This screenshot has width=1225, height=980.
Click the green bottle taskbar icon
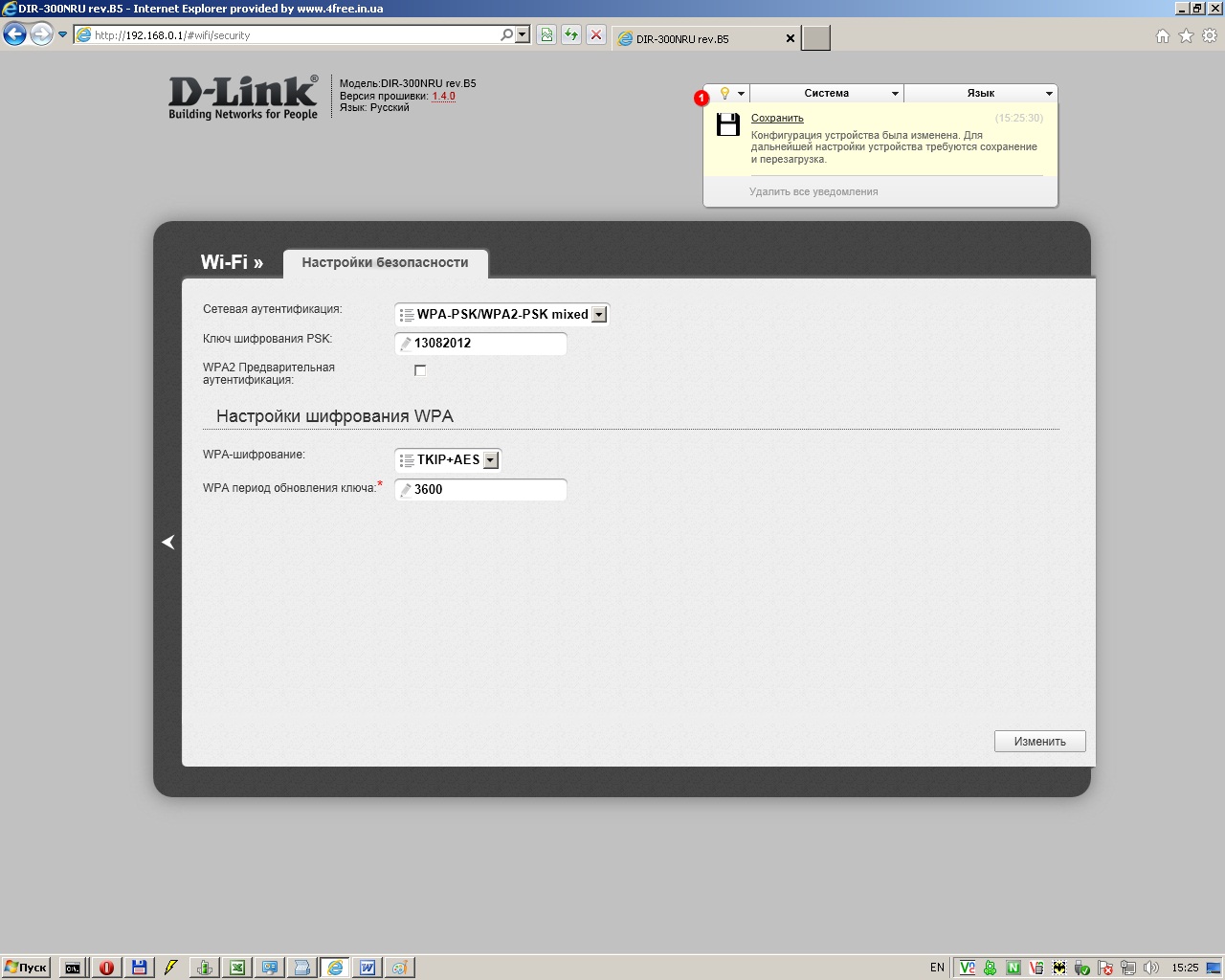point(204,968)
